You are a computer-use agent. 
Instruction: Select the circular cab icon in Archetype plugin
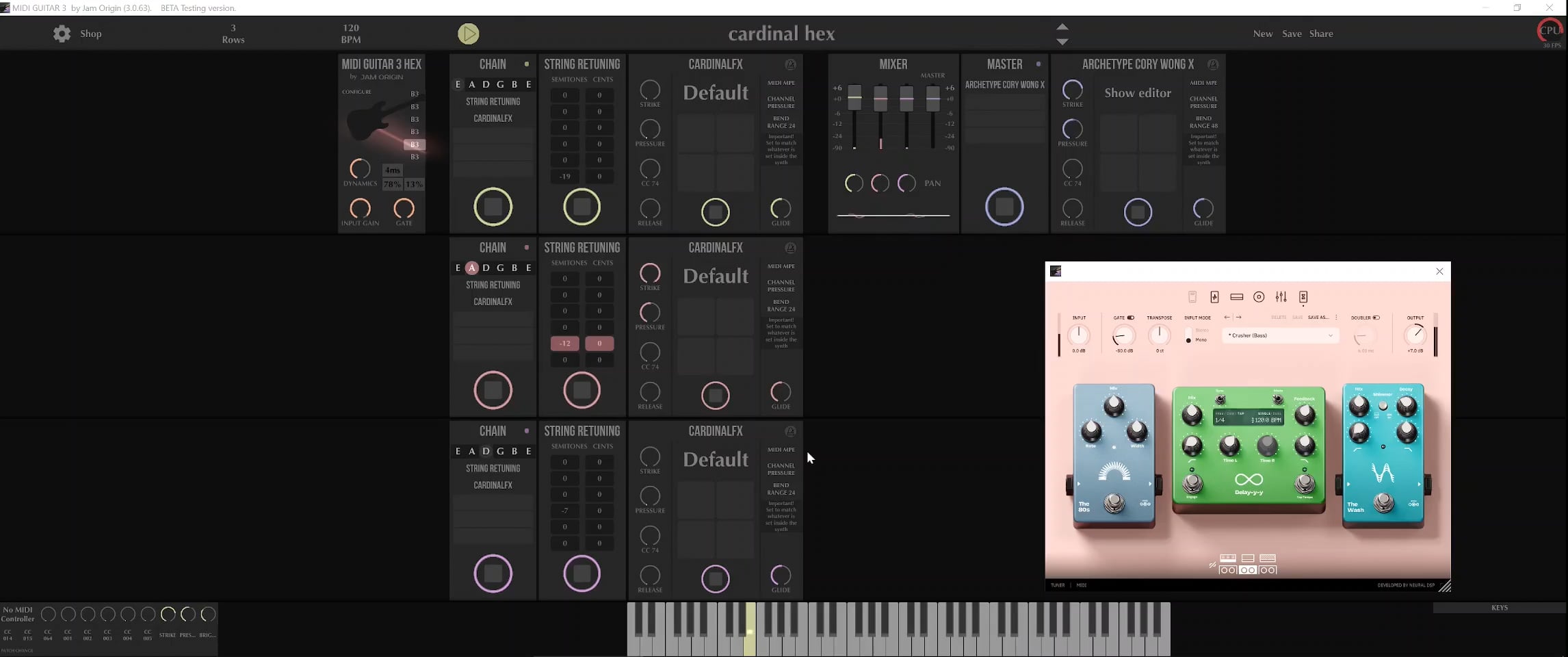coord(1258,297)
